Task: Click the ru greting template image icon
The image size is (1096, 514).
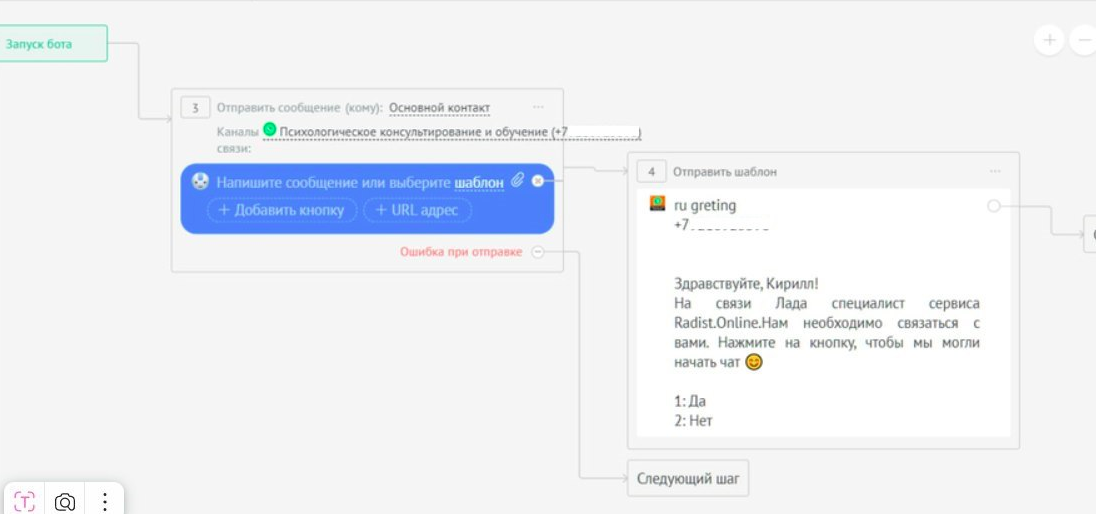Action: (657, 204)
